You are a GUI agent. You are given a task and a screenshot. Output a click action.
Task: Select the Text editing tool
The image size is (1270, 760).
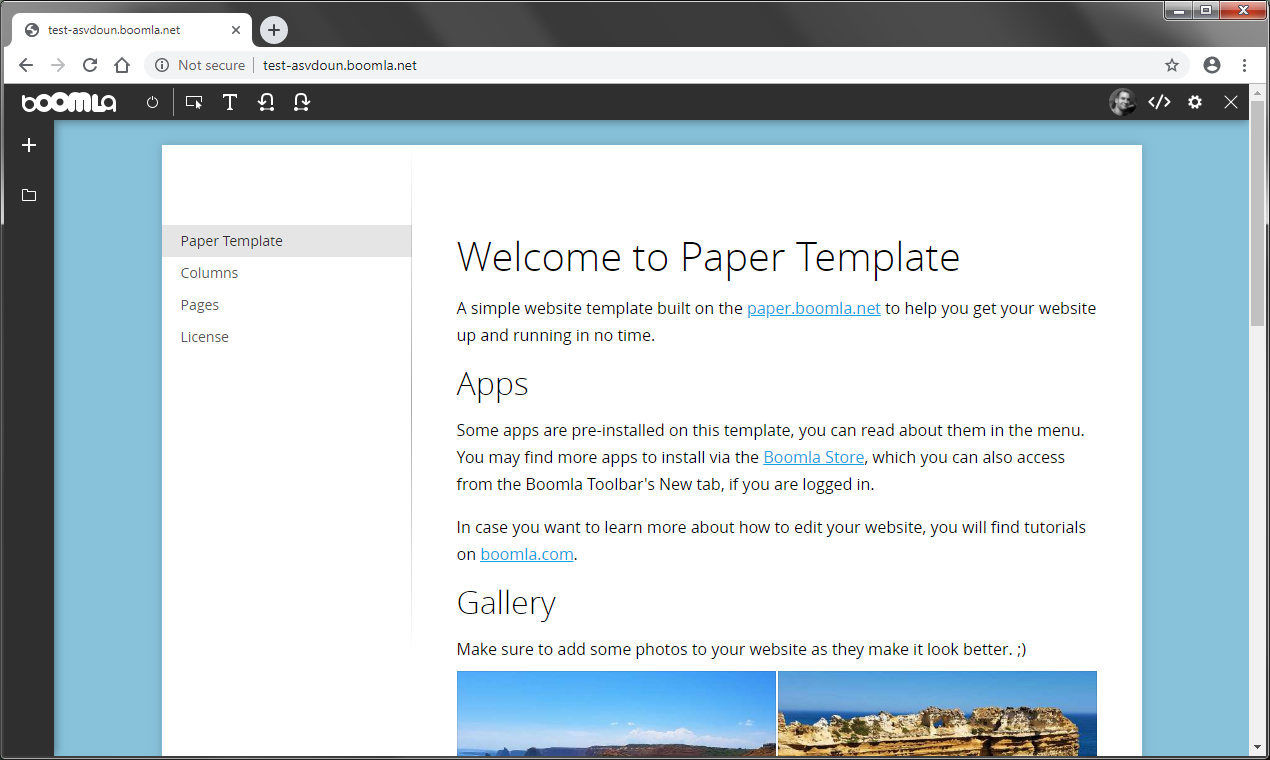pos(230,102)
